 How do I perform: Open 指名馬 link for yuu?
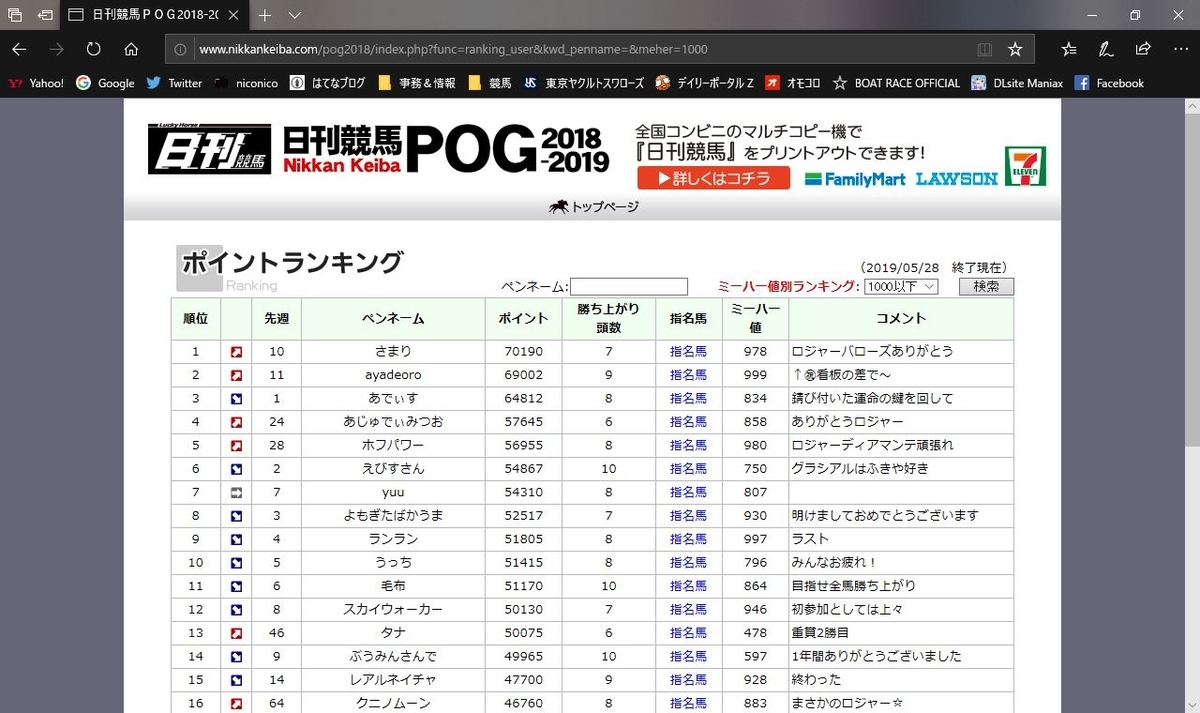point(688,492)
